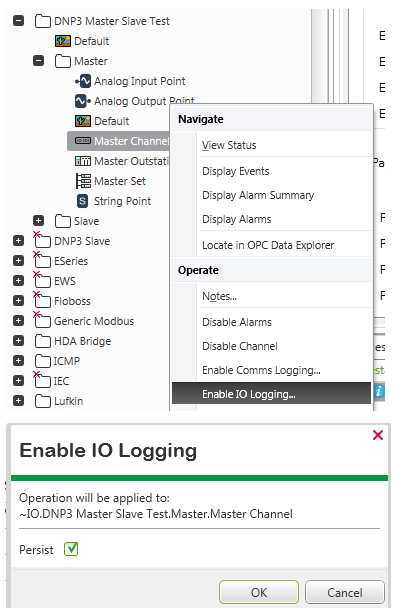The height and width of the screenshot is (608, 393).
Task: Choose Locate in OPC Data Explorer
Action: [x=271, y=245]
